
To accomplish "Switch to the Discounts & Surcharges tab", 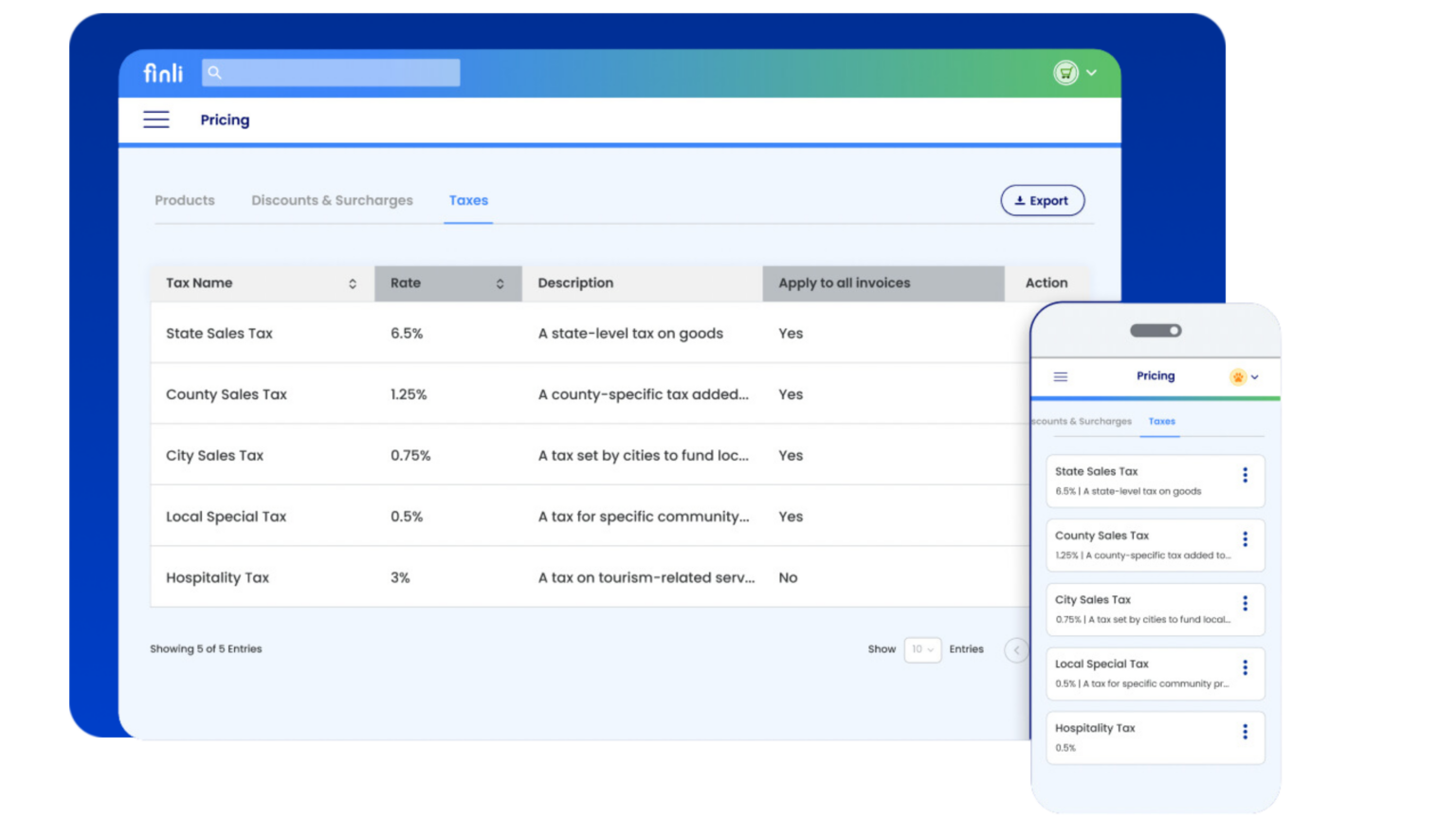I will pyautogui.click(x=332, y=200).
